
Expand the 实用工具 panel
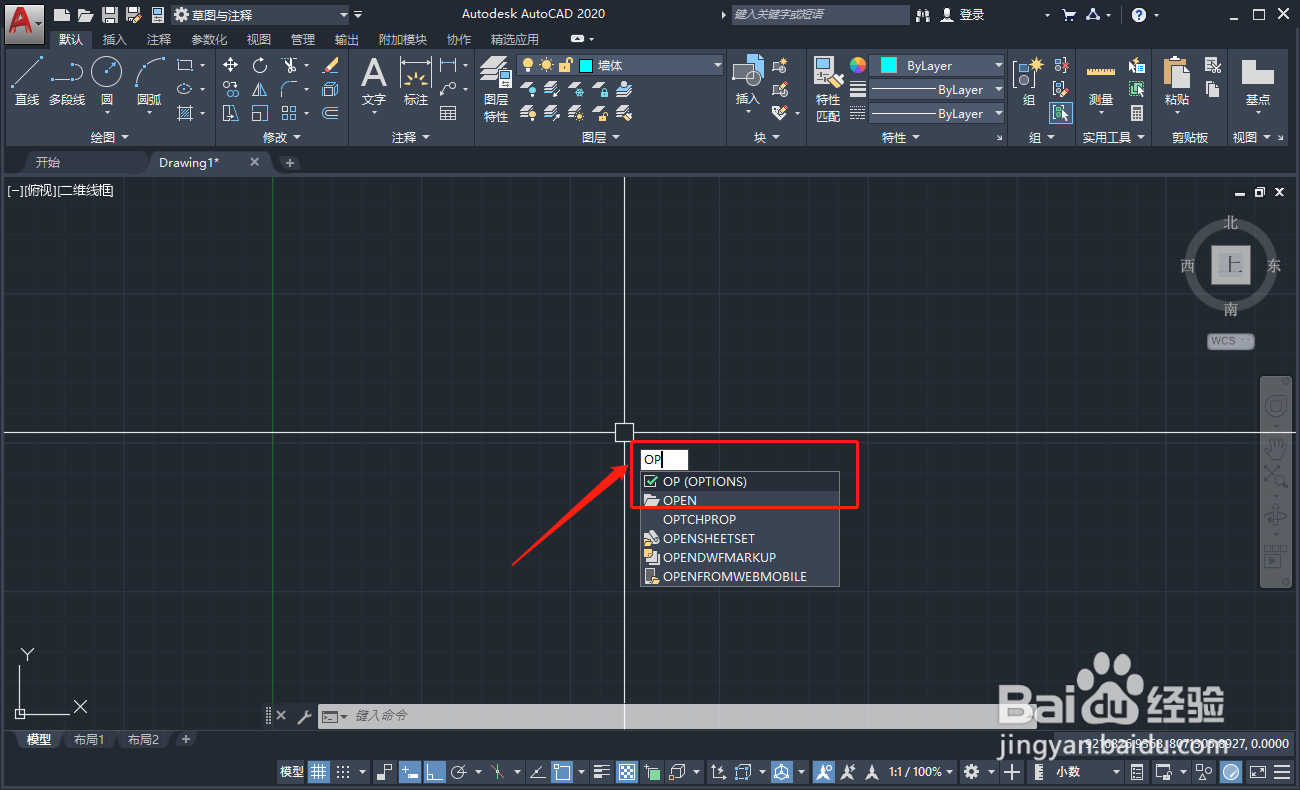point(1113,137)
